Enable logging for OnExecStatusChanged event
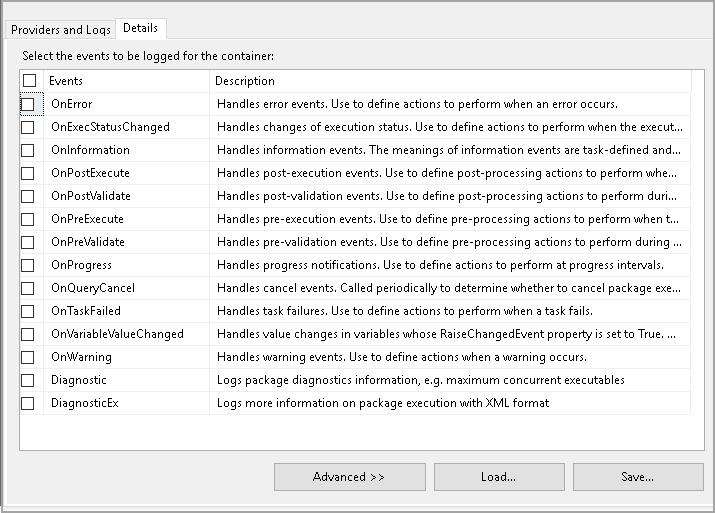The height and width of the screenshot is (513, 715). click(28, 127)
